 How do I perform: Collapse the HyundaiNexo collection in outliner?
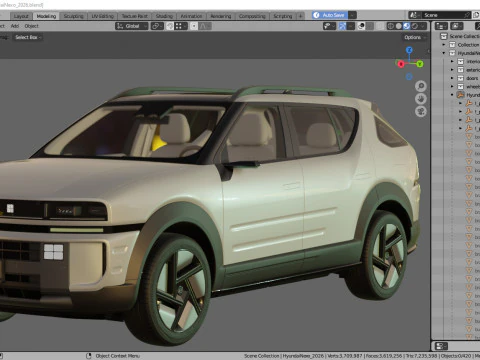(444, 53)
